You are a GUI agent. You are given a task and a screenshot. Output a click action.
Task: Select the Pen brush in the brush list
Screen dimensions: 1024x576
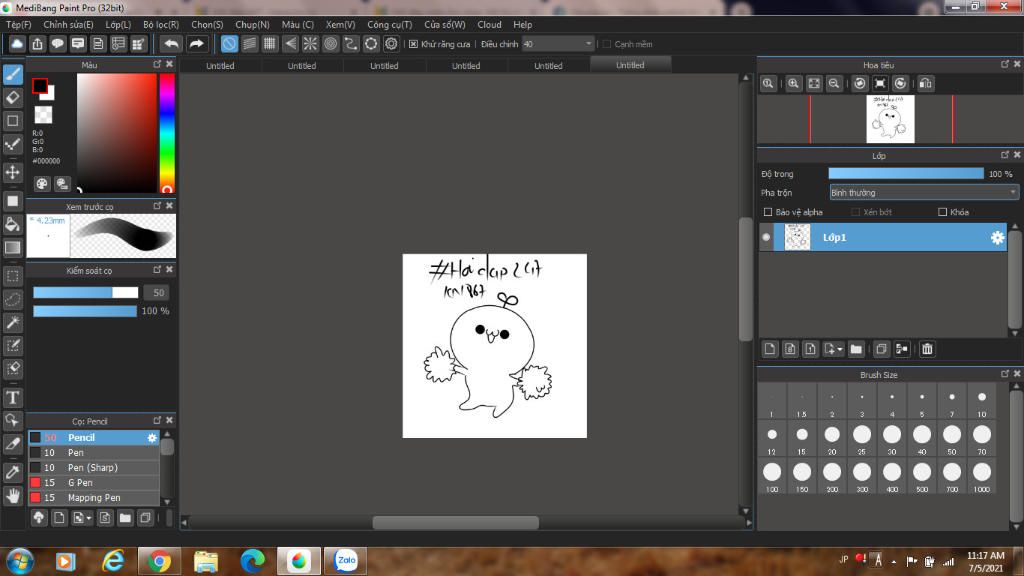point(94,453)
